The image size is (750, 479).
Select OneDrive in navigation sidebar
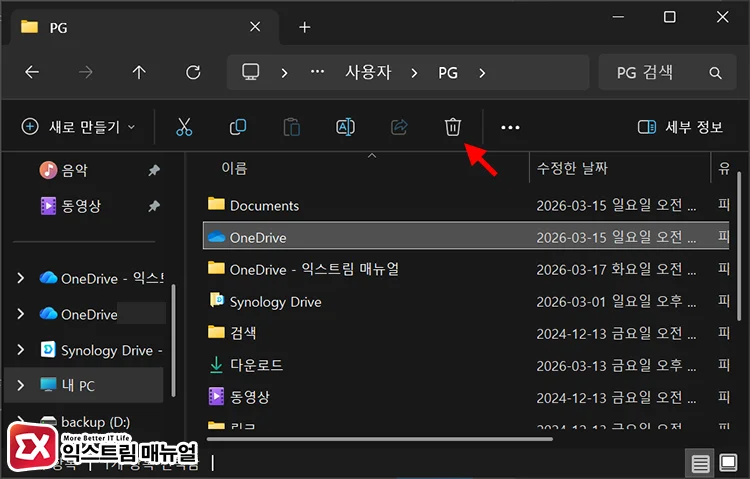coord(79,314)
